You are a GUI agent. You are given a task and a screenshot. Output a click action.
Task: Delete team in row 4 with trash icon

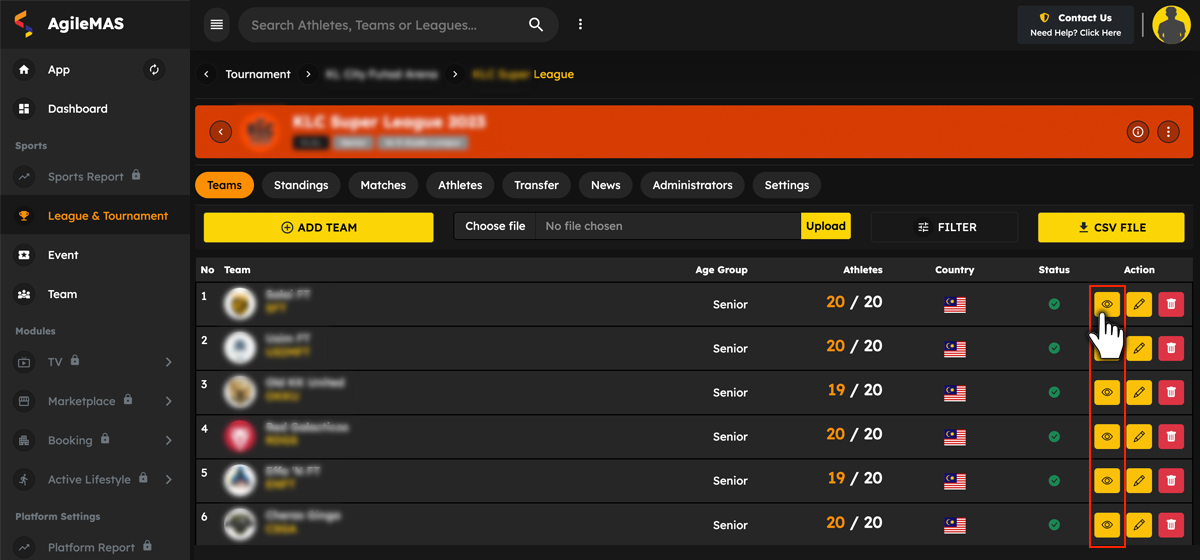coord(1171,437)
